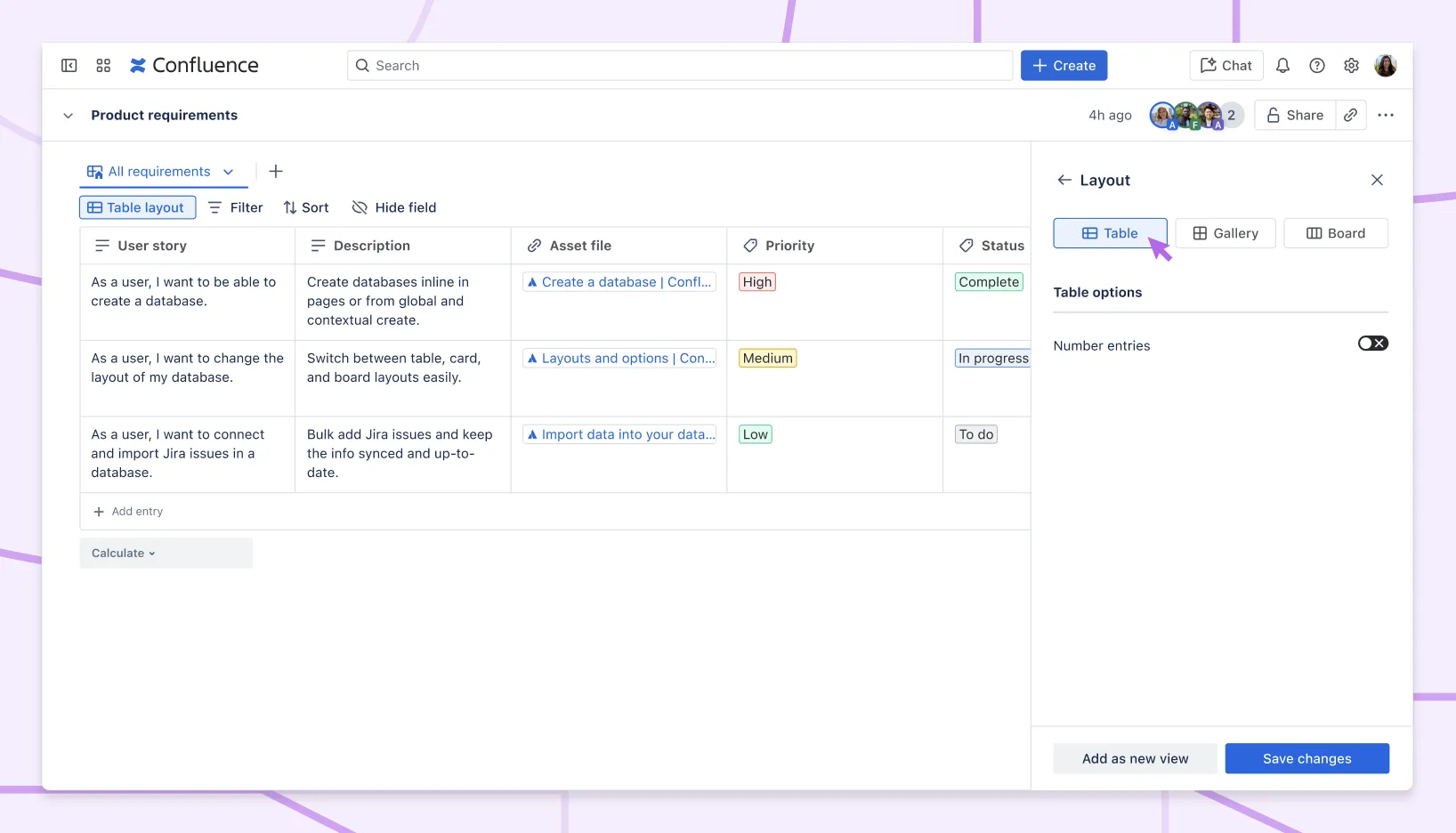Open the Create a database asset link
This screenshot has width=1456, height=833.
click(x=619, y=282)
